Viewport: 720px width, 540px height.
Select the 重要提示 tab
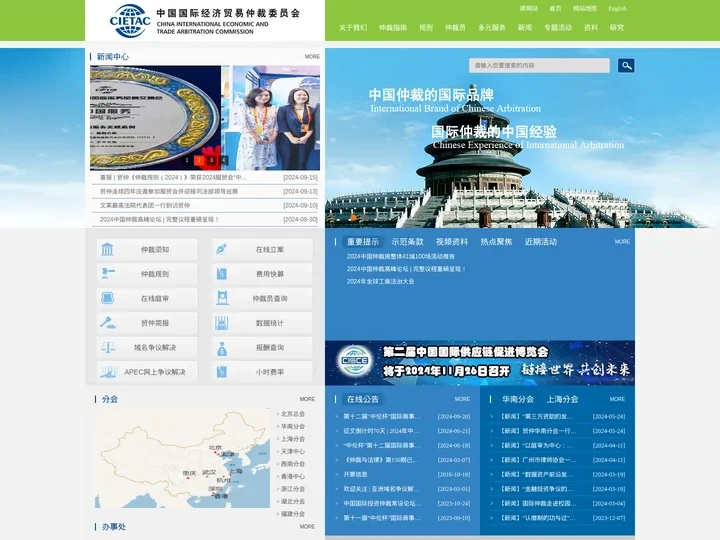363,242
